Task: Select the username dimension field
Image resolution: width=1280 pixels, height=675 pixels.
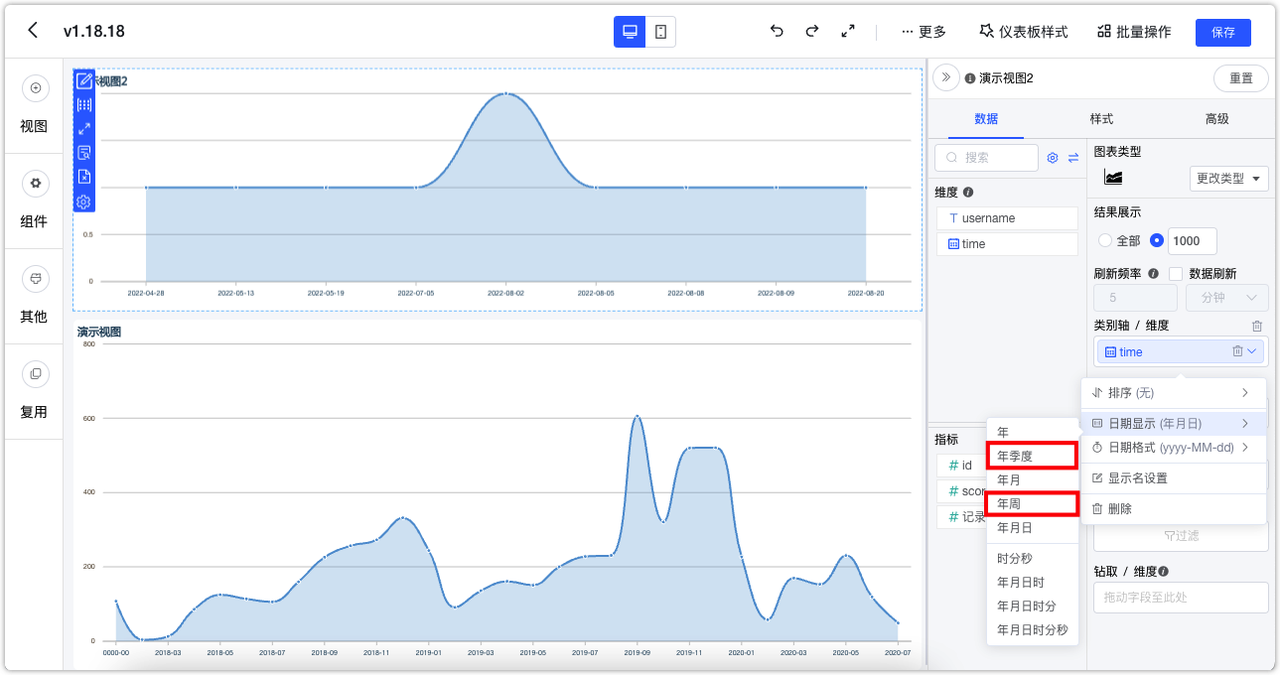Action: pos(1007,218)
